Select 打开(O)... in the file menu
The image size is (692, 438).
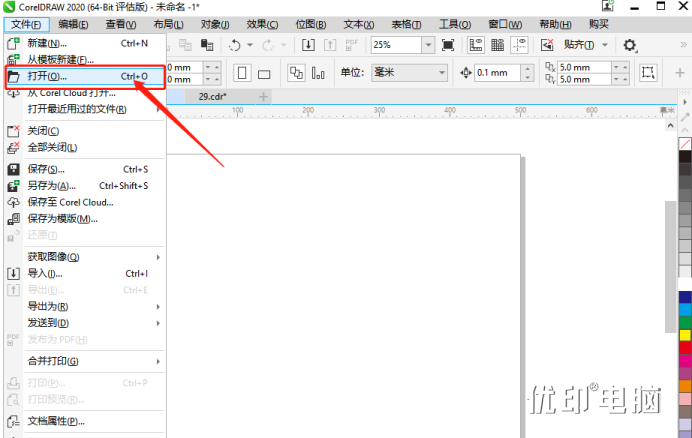point(85,76)
